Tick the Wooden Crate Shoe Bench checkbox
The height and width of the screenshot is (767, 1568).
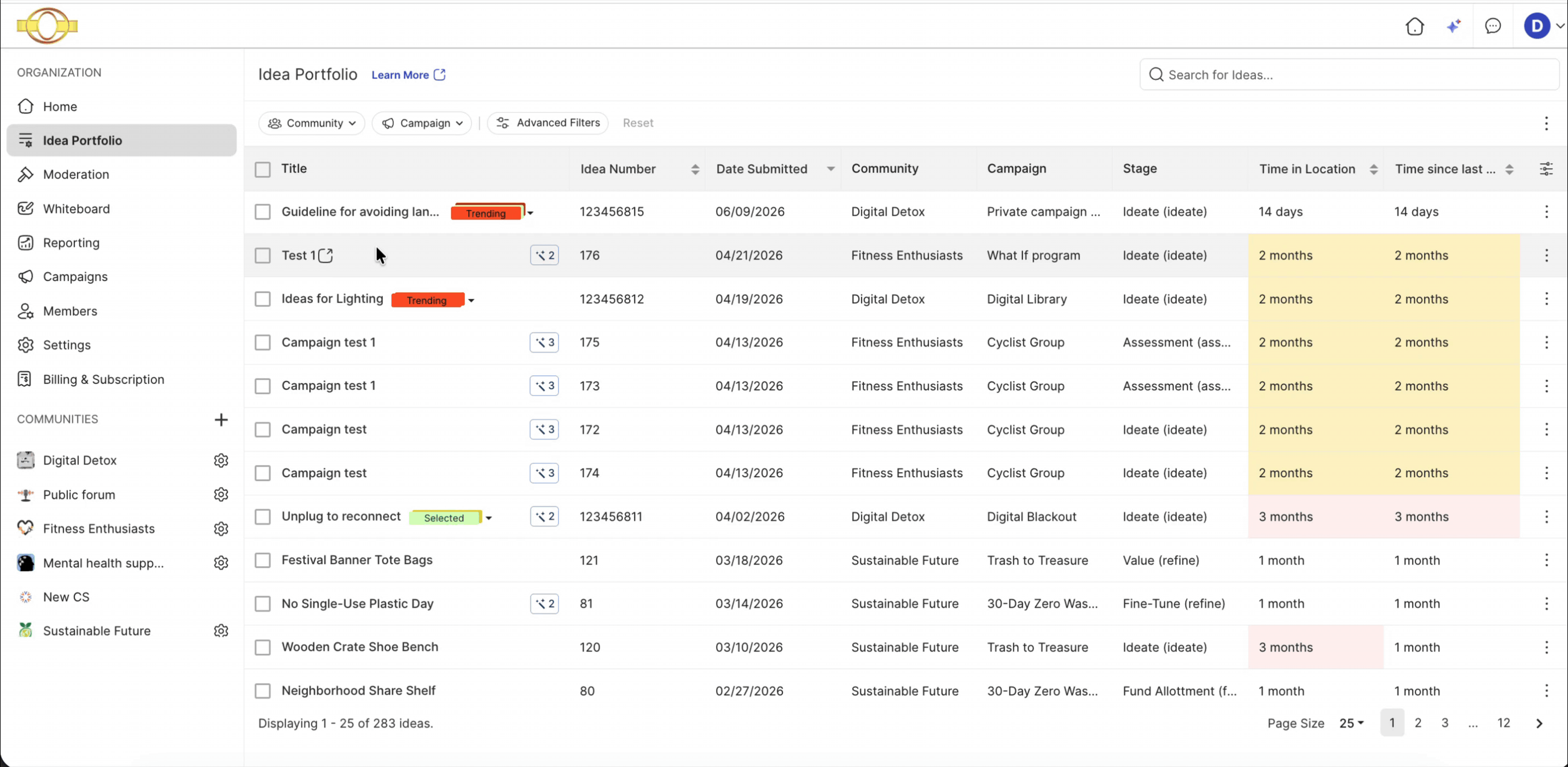[x=263, y=647]
